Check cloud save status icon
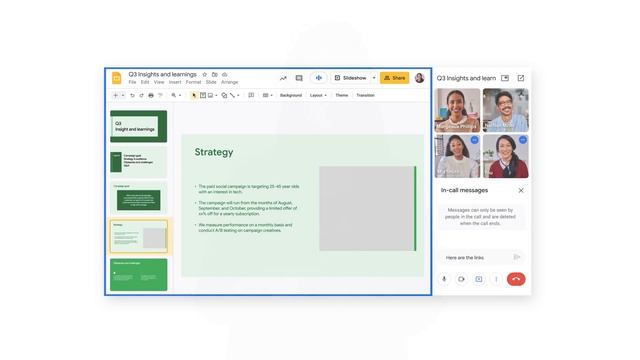Viewport: 640px width, 360px height. 224,74
